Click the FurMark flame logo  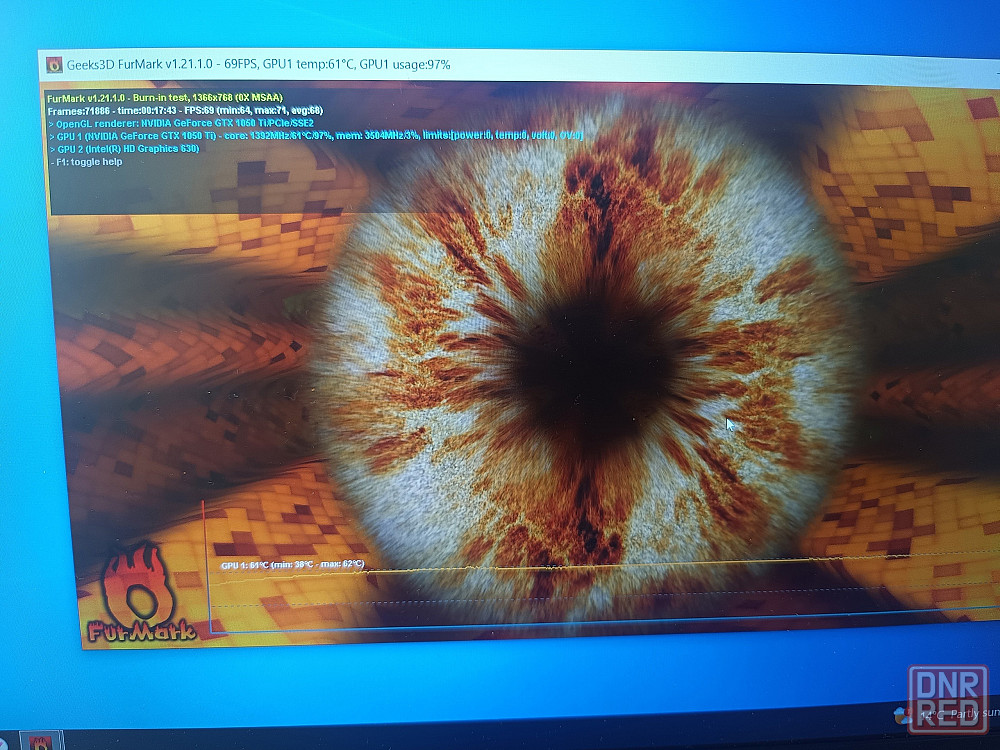[140, 593]
